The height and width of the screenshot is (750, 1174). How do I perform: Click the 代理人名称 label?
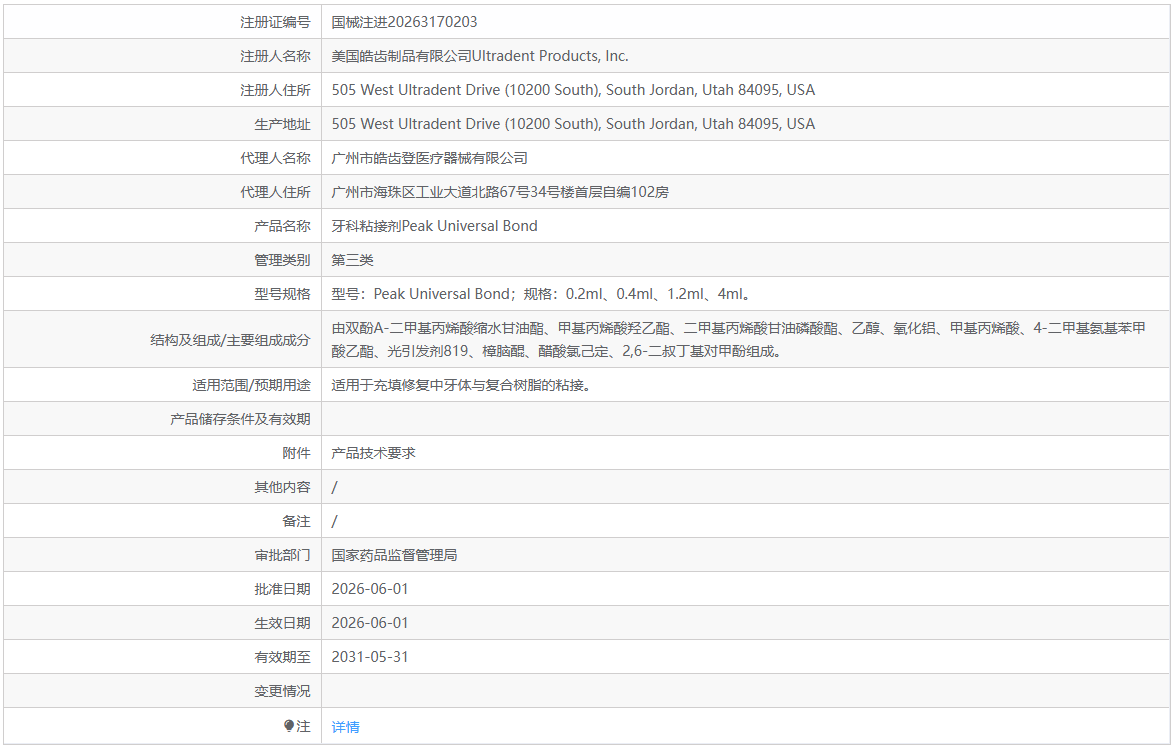275,158
